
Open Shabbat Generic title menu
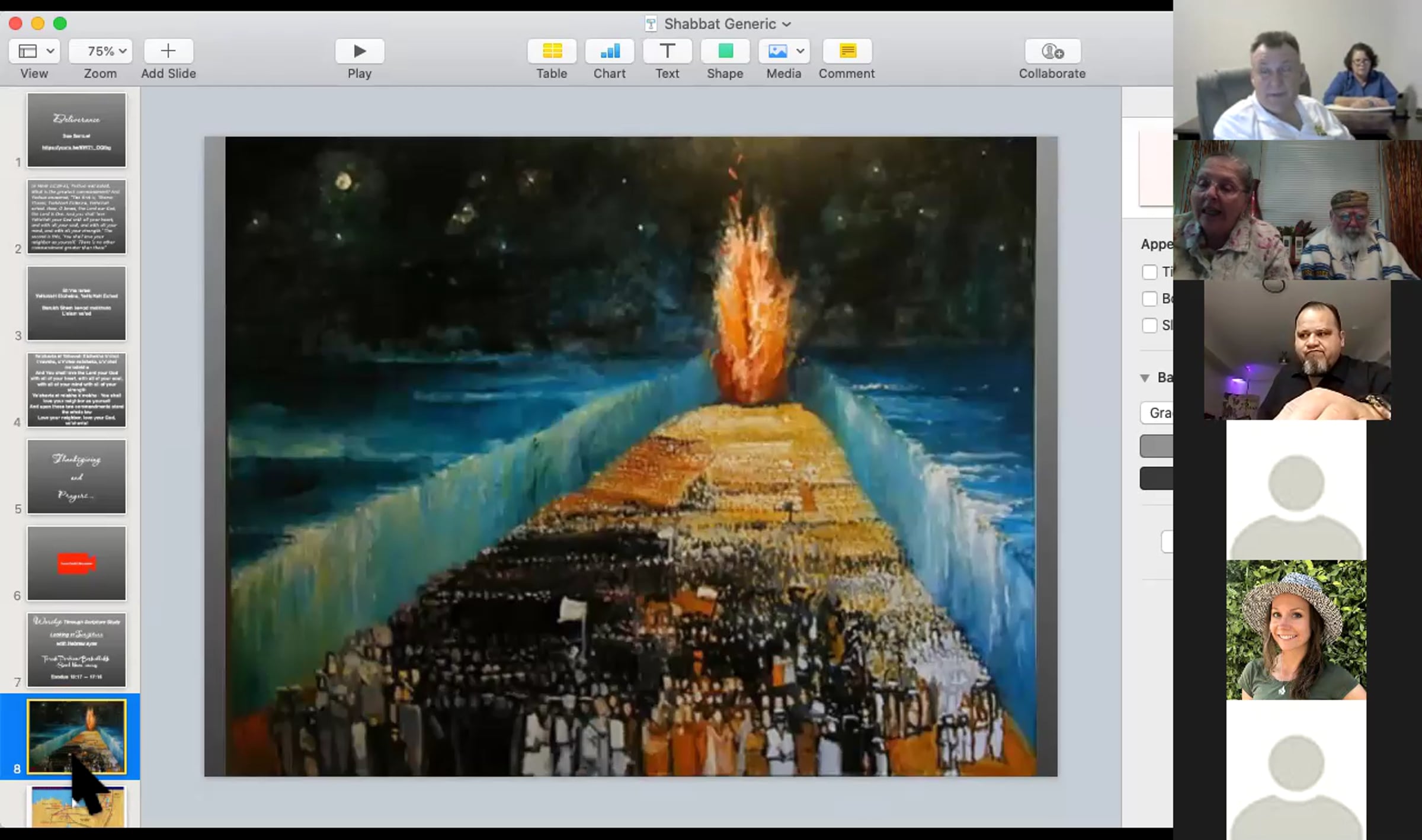(726, 24)
